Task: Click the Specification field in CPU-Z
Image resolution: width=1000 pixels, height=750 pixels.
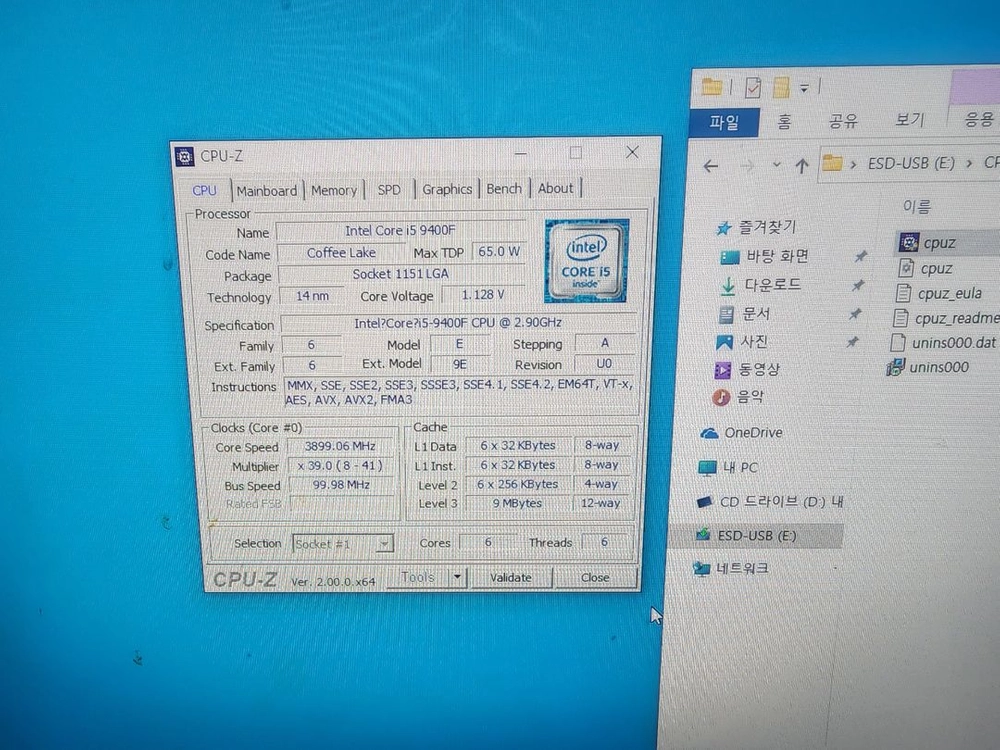Action: tap(457, 323)
